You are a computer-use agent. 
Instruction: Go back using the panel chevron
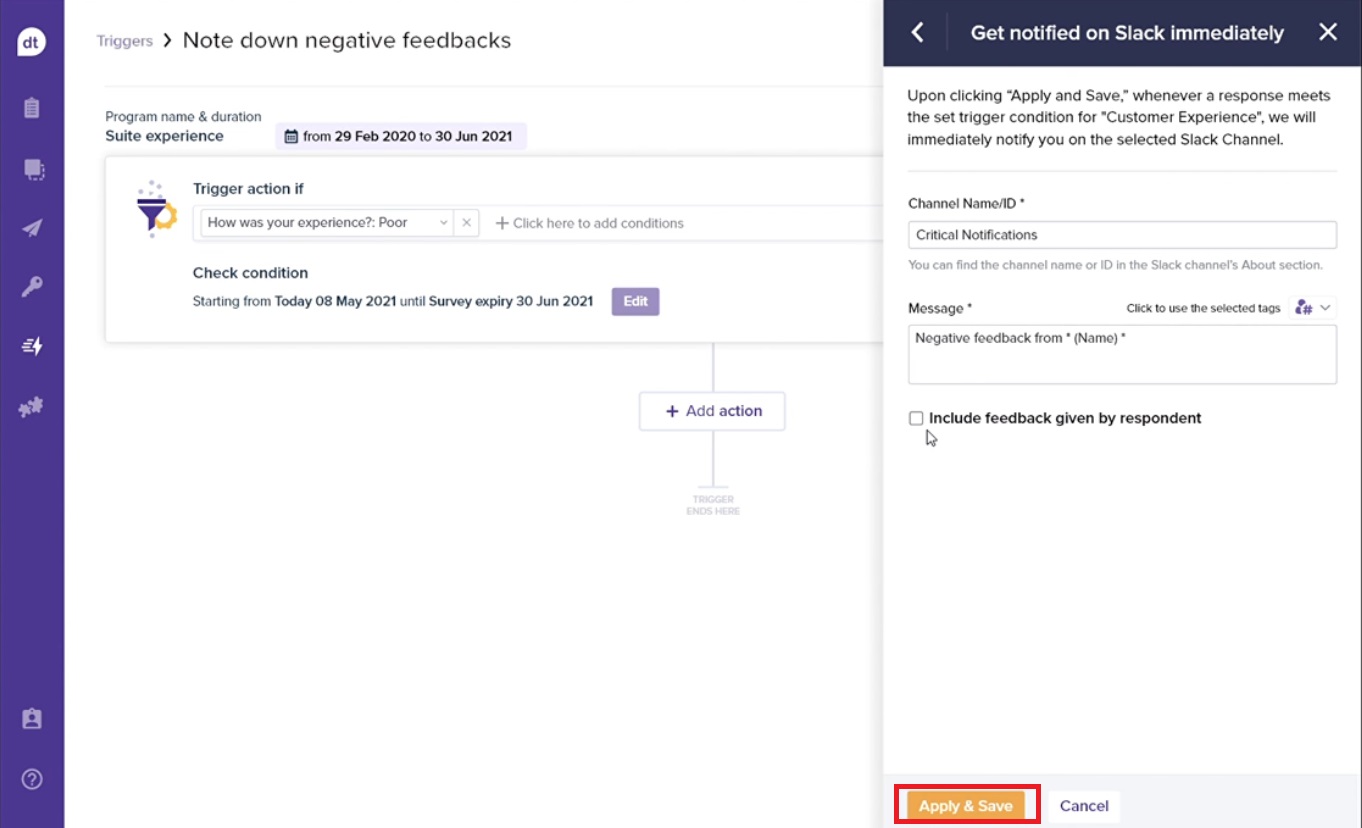click(917, 33)
